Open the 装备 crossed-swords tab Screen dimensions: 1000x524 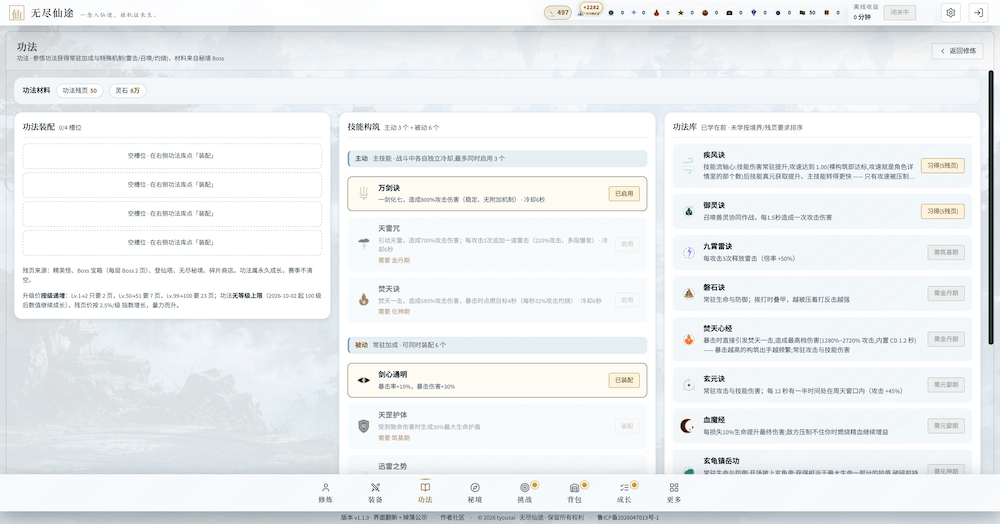[x=375, y=493]
